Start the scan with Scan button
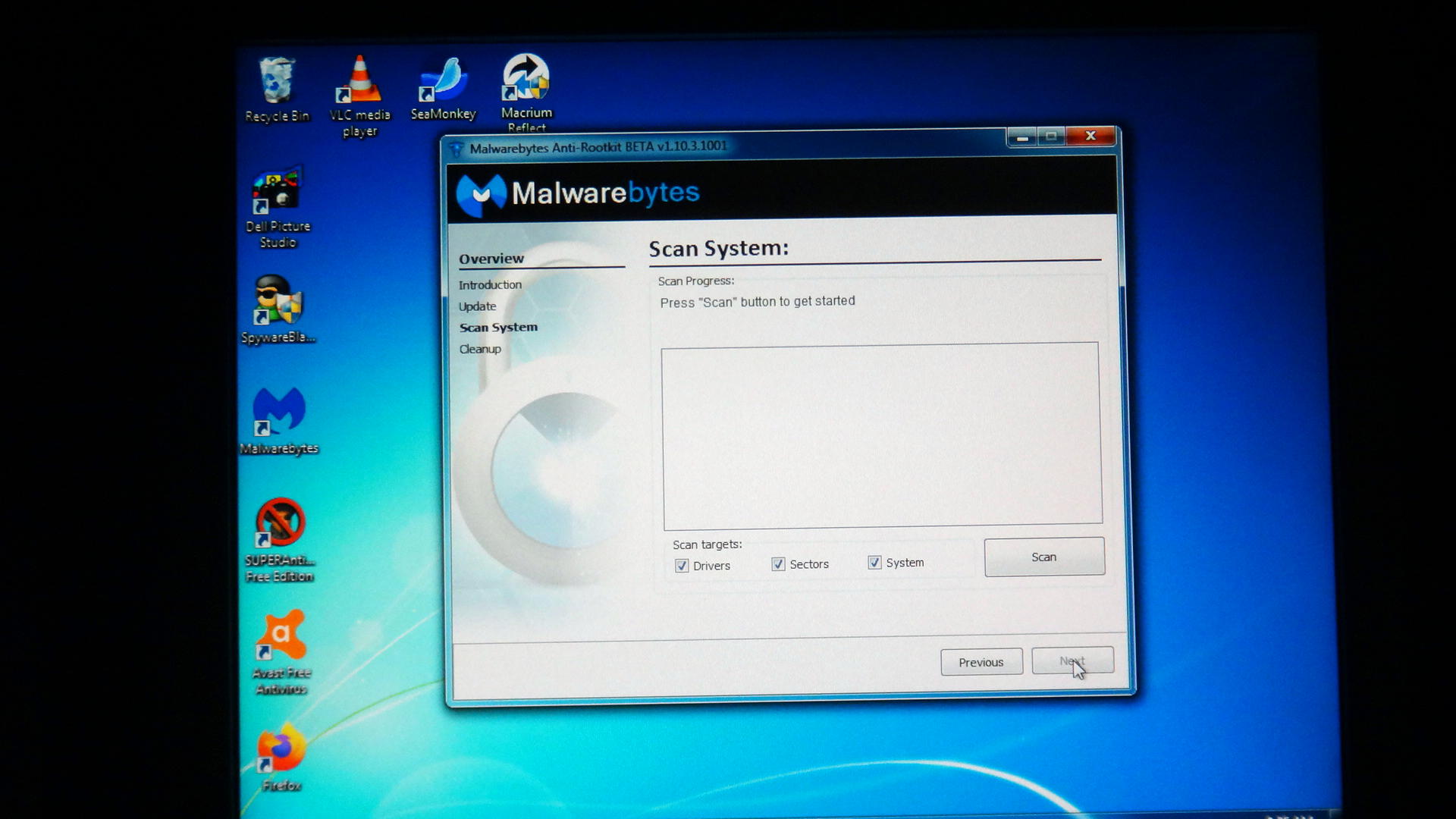 tap(1044, 557)
